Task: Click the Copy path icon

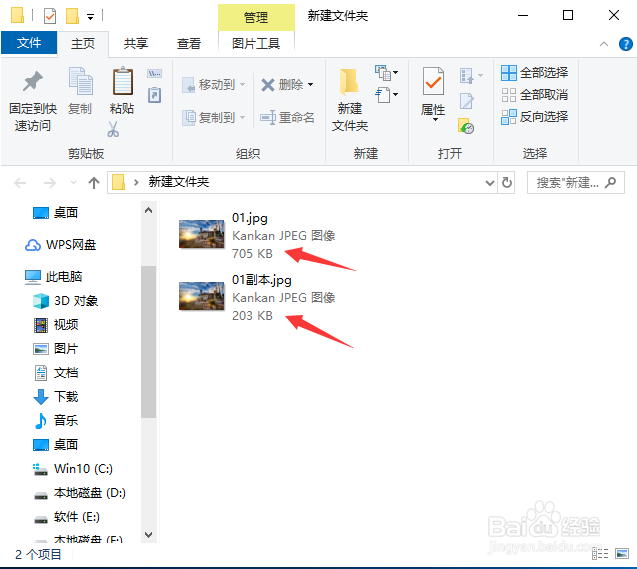Action: [x=154, y=74]
